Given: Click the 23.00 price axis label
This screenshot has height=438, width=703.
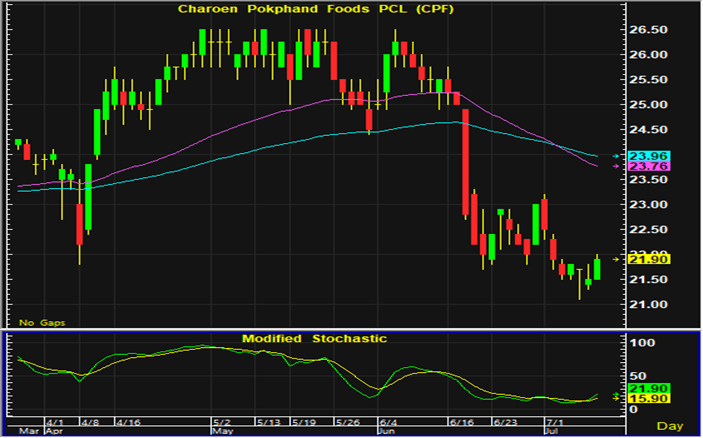Looking at the screenshot, I should pos(648,204).
